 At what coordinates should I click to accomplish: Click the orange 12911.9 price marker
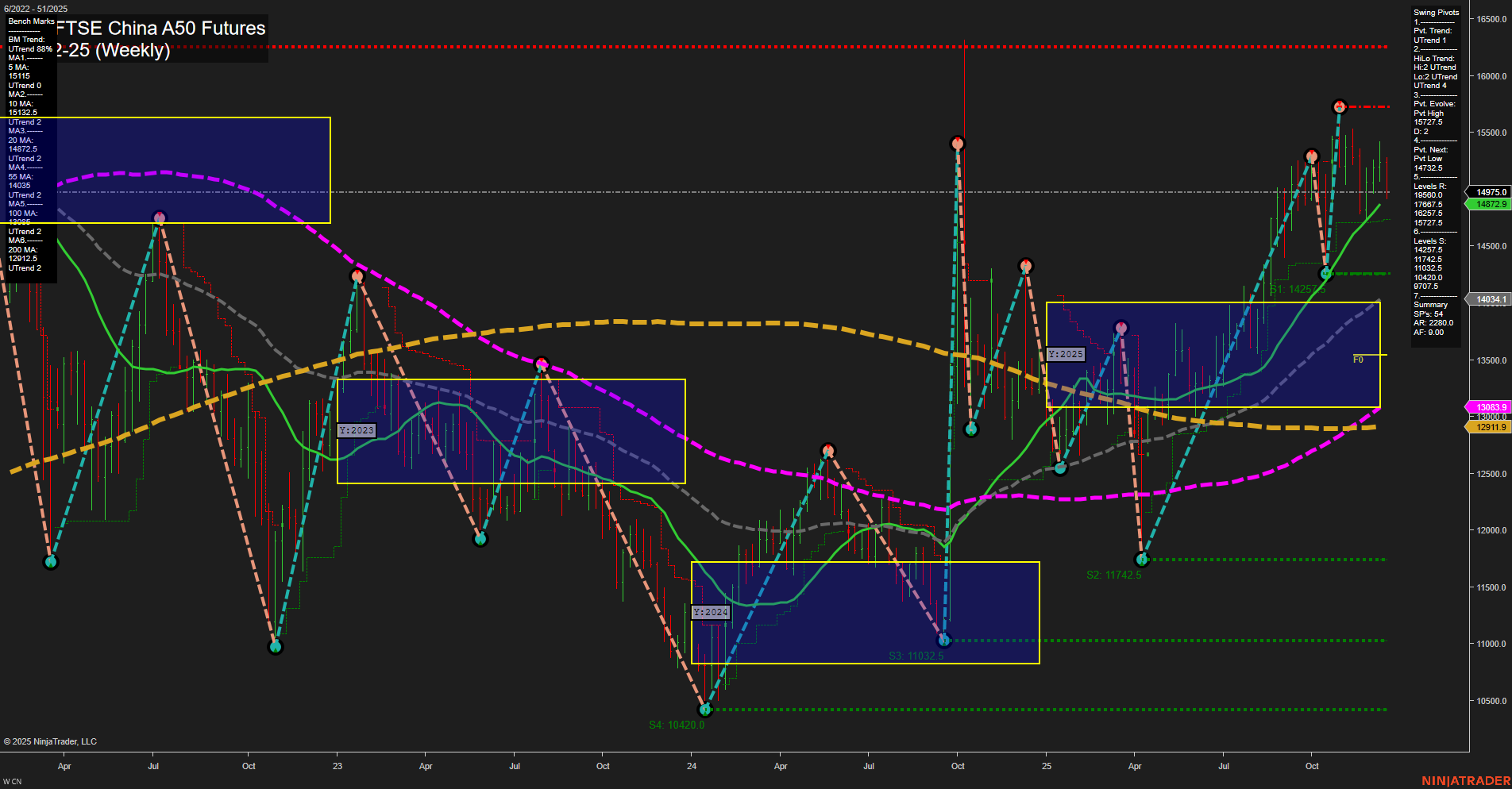(1490, 427)
